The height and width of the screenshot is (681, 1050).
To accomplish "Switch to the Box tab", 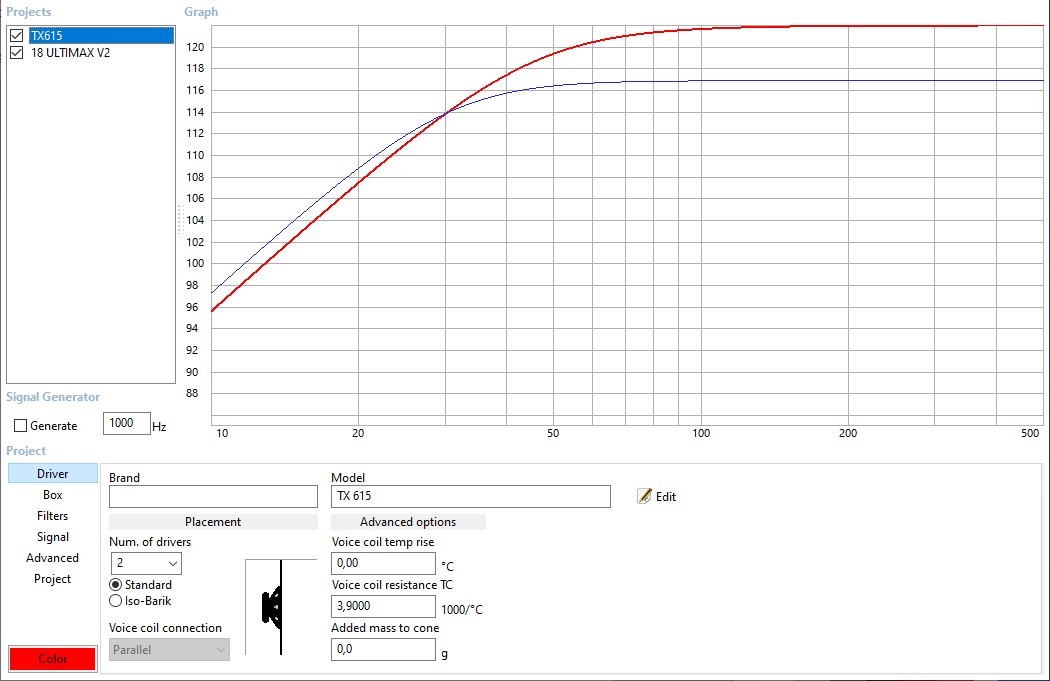I will pos(53,495).
